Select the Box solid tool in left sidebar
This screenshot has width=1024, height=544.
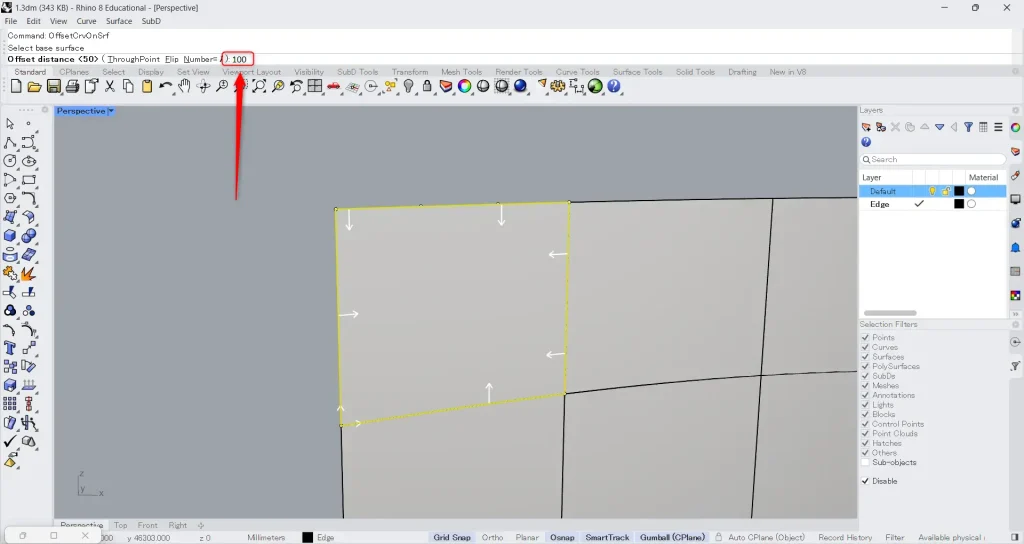point(10,236)
